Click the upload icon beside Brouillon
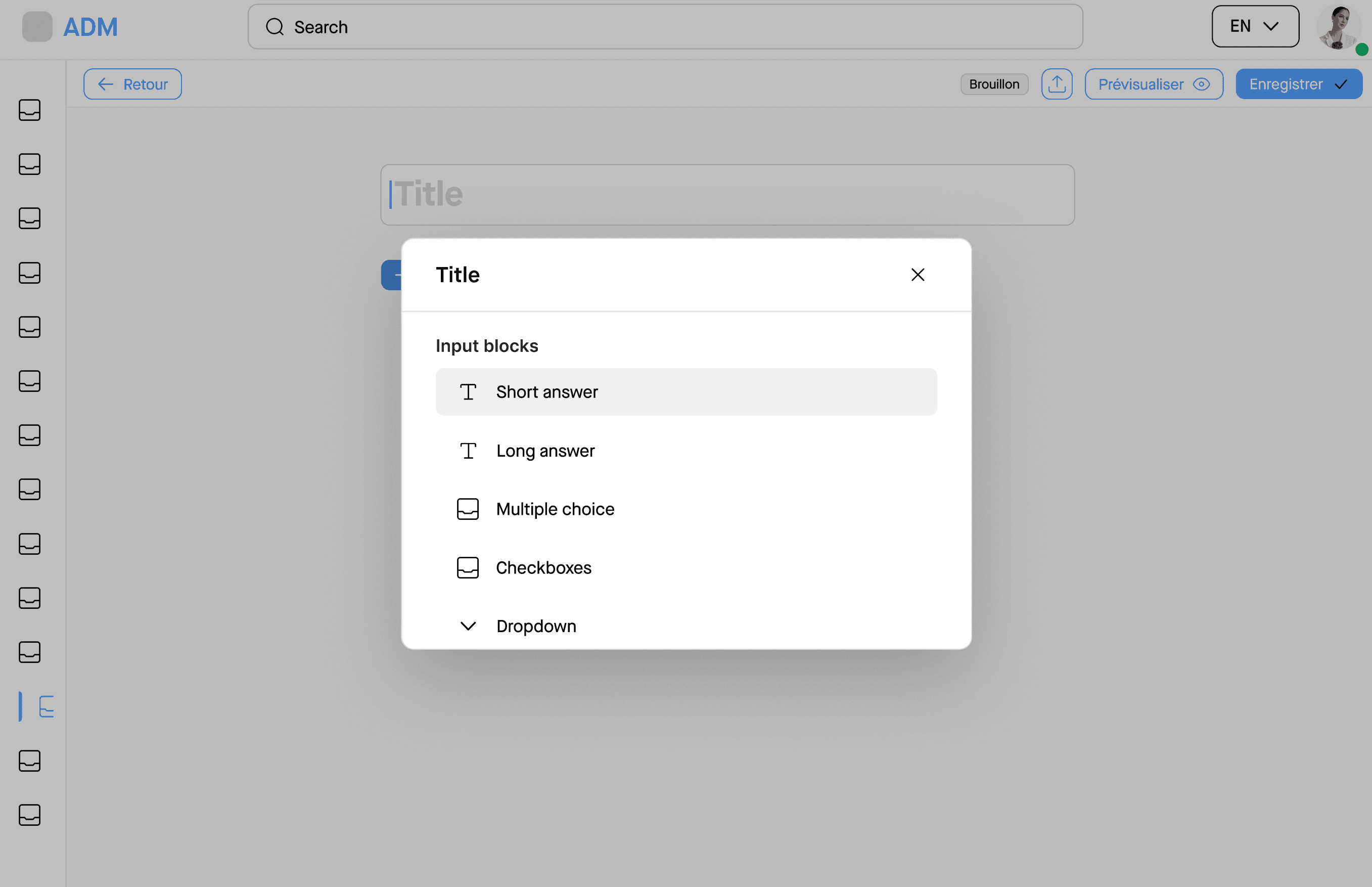 pos(1057,84)
